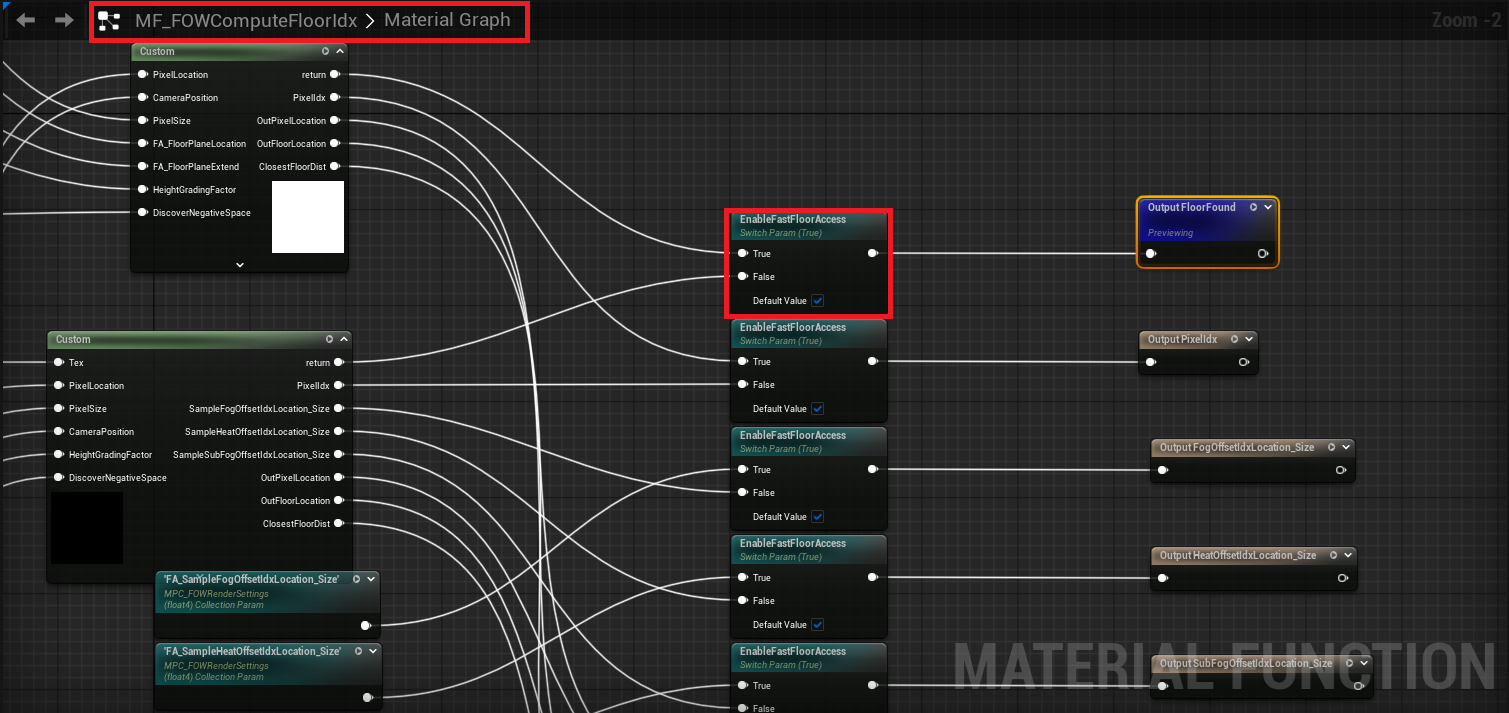Untick Default Value on switch feeding Output FloorFound
1509x713 pixels.
click(818, 301)
